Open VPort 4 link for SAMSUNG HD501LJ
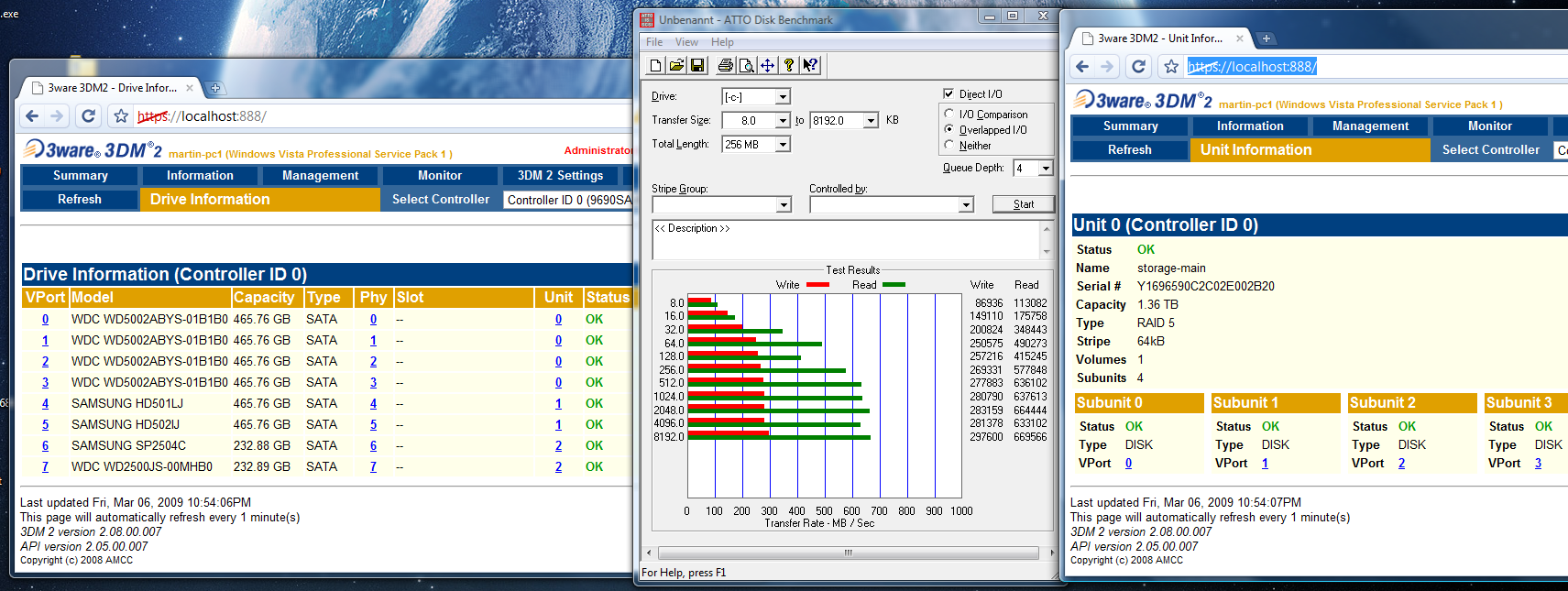 45,403
